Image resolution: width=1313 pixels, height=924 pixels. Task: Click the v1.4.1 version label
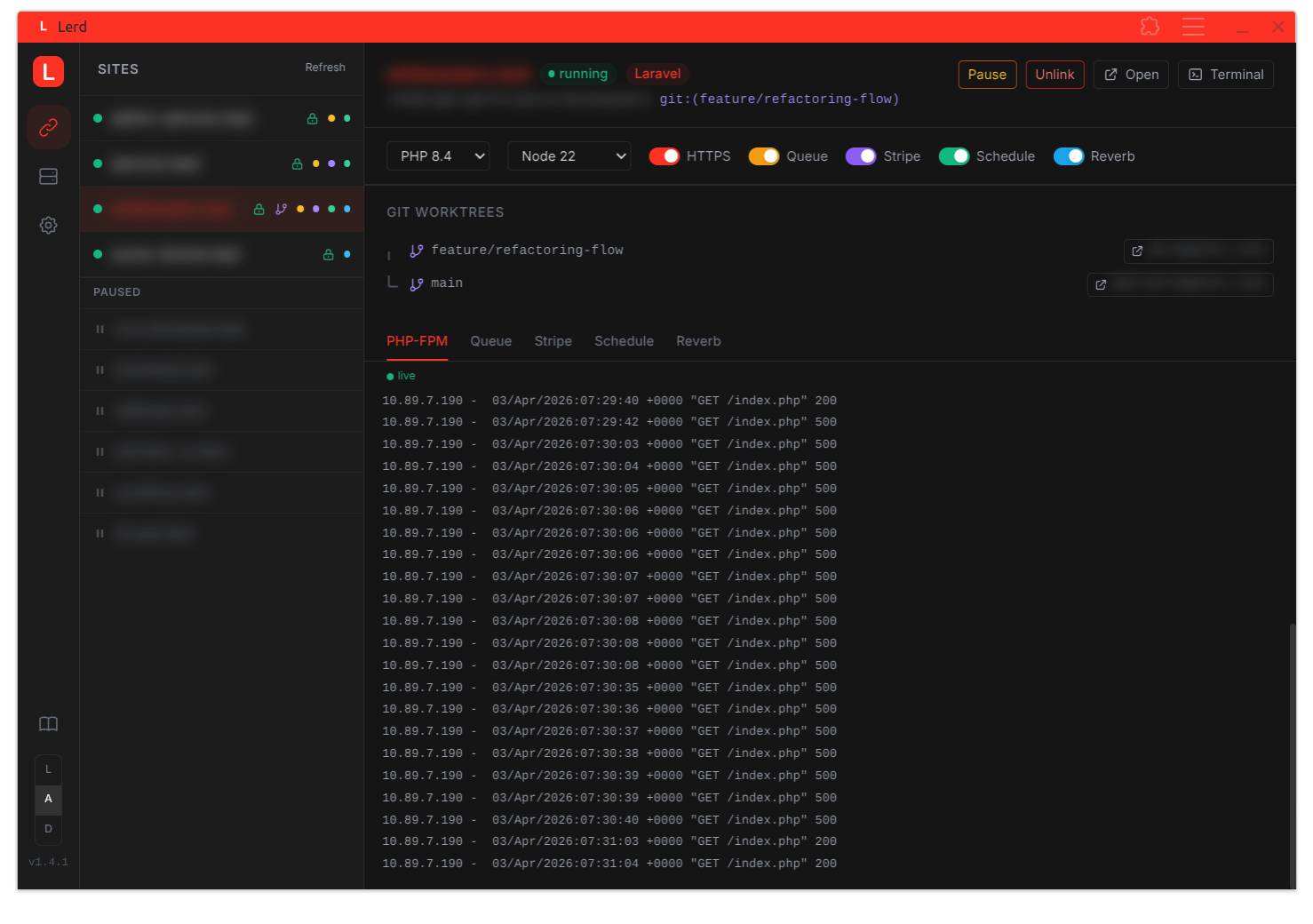(x=48, y=862)
